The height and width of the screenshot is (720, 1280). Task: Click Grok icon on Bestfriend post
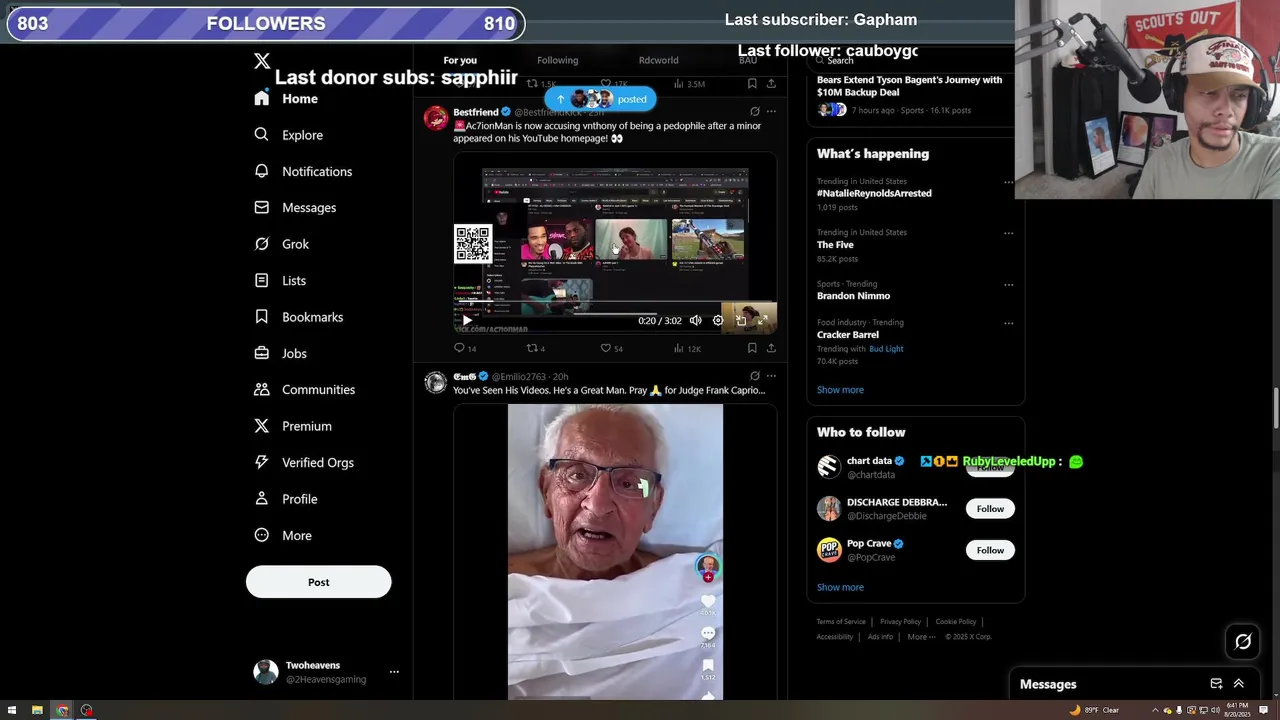tap(755, 112)
